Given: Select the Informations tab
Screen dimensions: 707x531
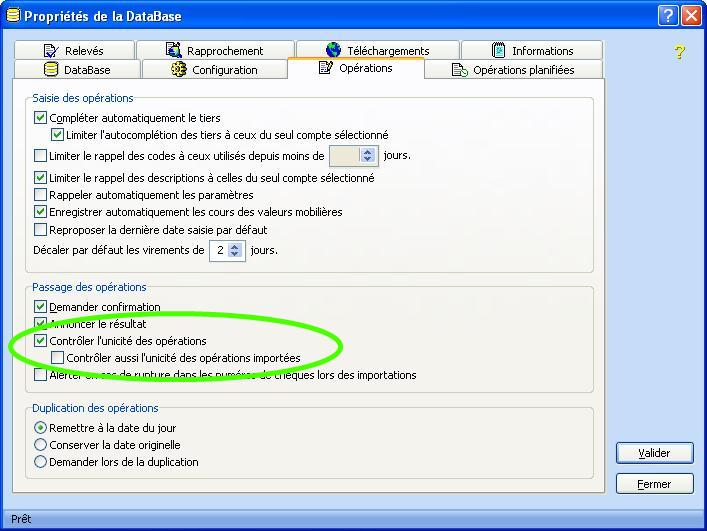Looking at the screenshot, I should [532, 51].
